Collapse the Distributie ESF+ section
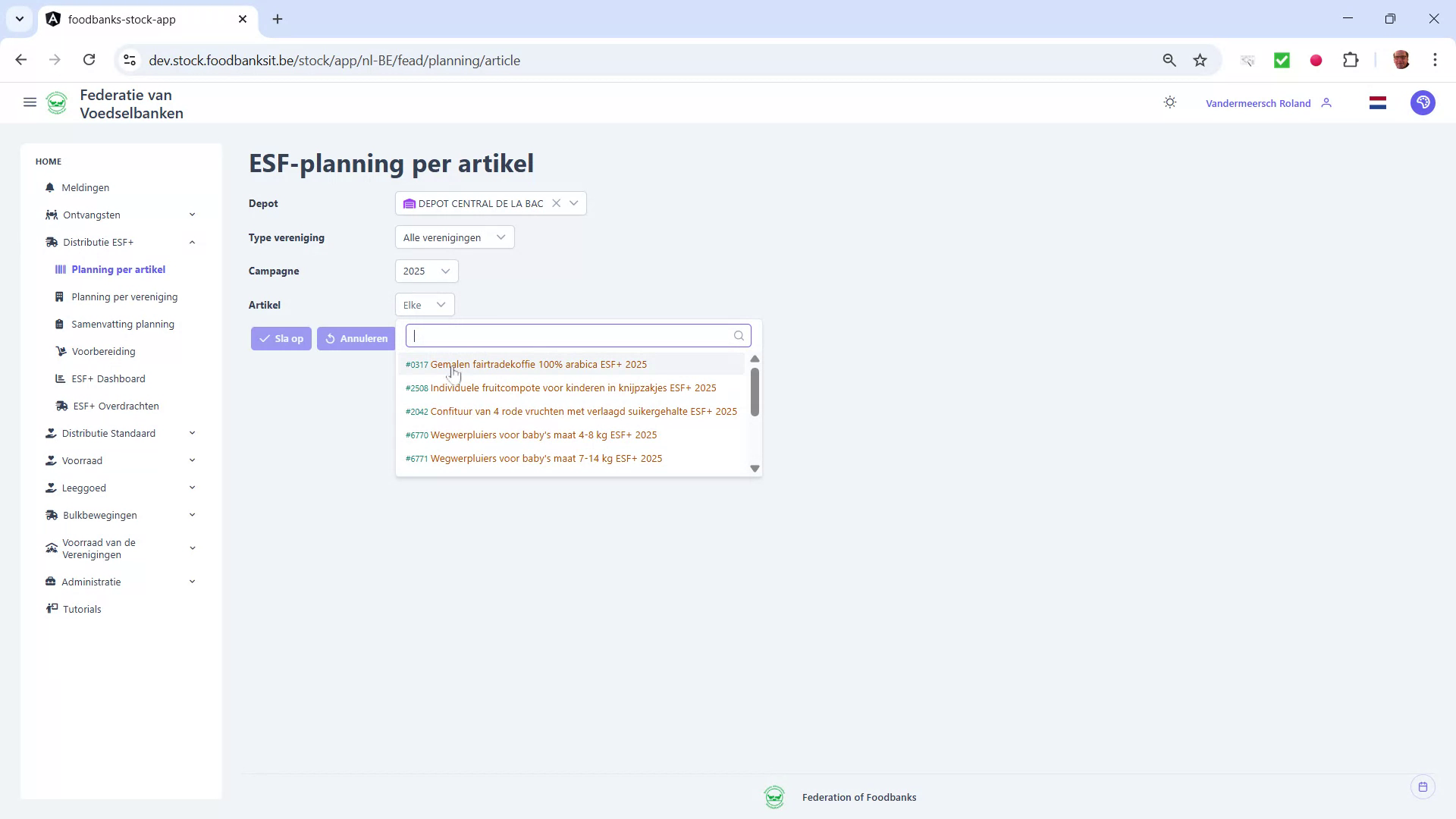The image size is (1456, 819). pyautogui.click(x=192, y=242)
